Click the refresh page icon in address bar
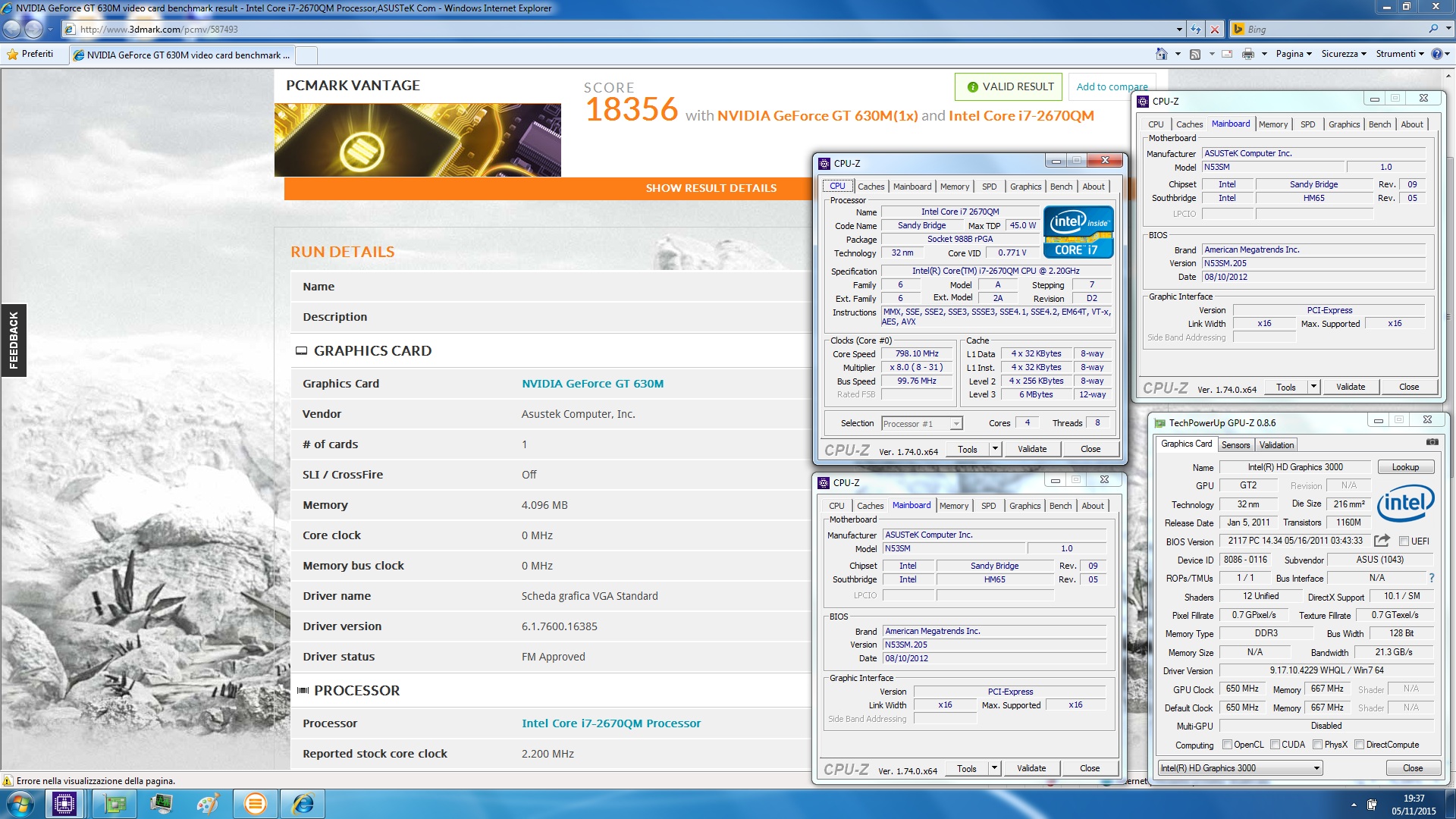The height and width of the screenshot is (819, 1456). coord(1196,29)
